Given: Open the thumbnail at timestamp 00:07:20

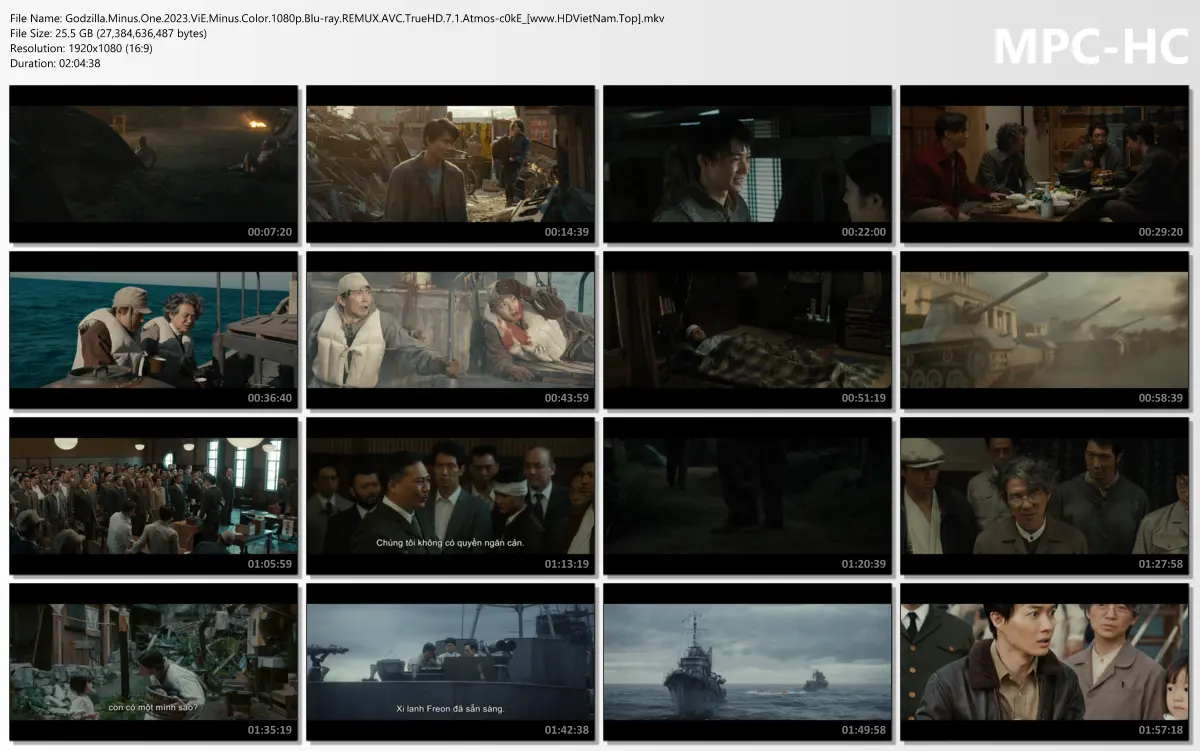Looking at the screenshot, I should pyautogui.click(x=155, y=163).
